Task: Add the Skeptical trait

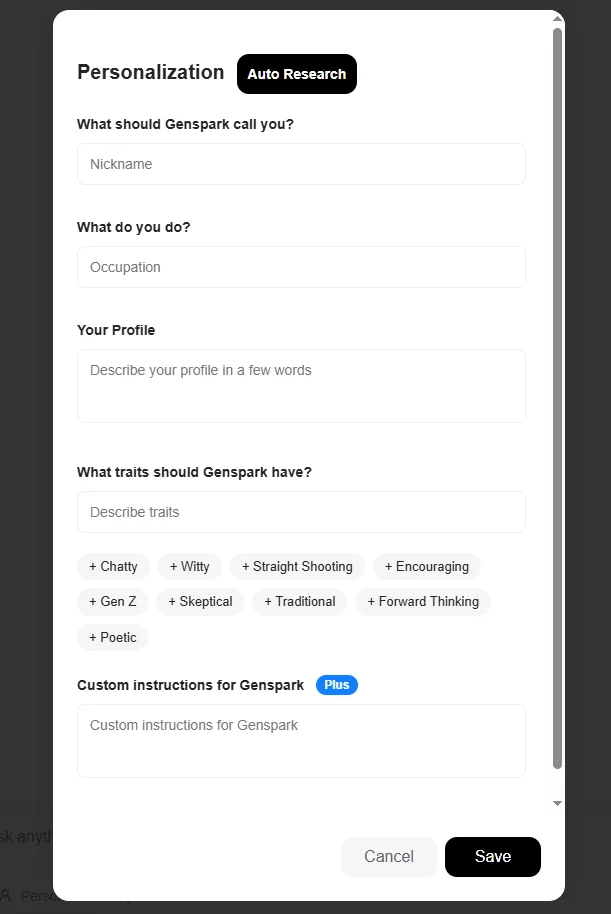Action: [x=201, y=602]
